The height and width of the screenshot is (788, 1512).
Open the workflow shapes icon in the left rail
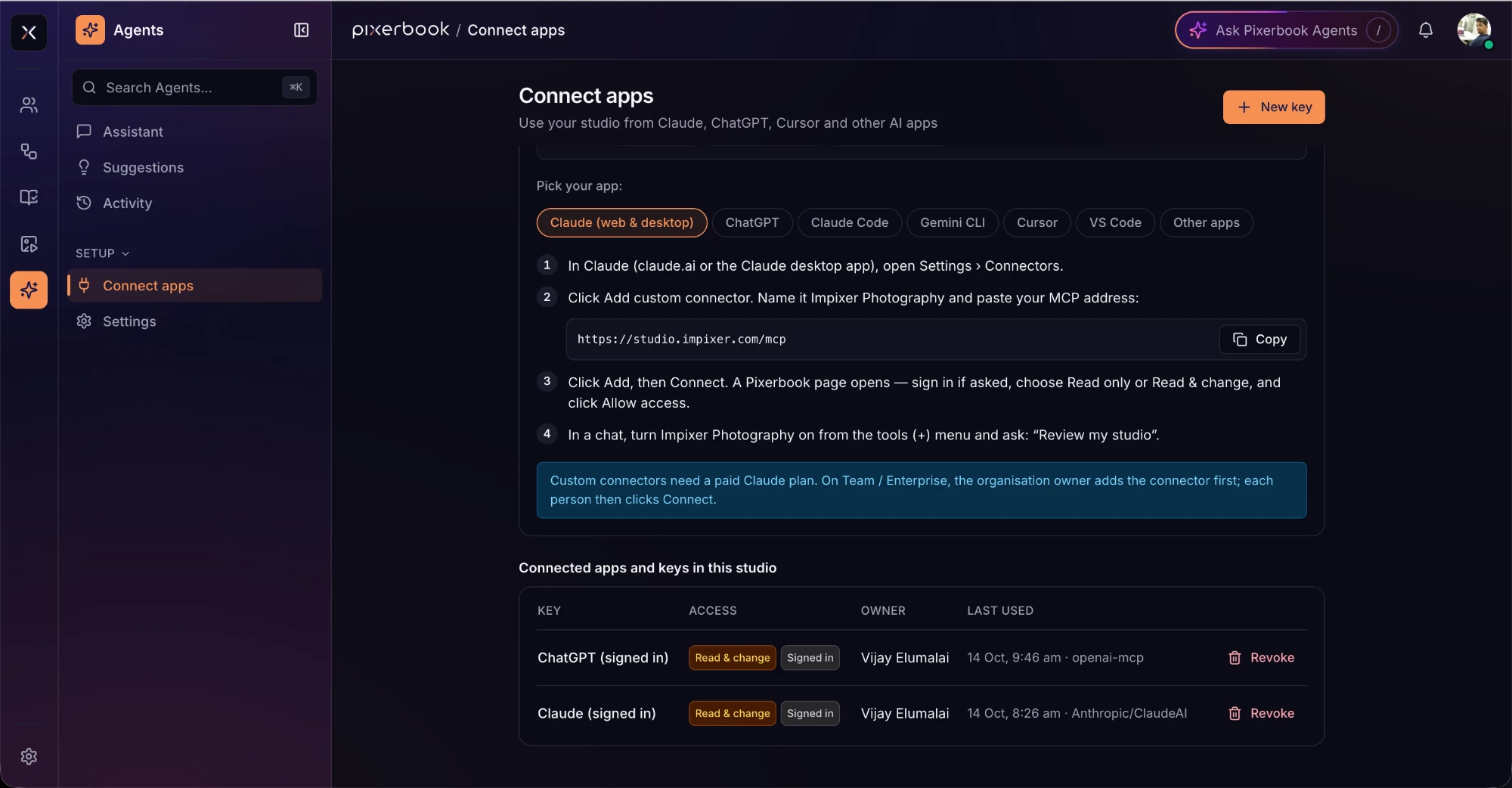(29, 151)
